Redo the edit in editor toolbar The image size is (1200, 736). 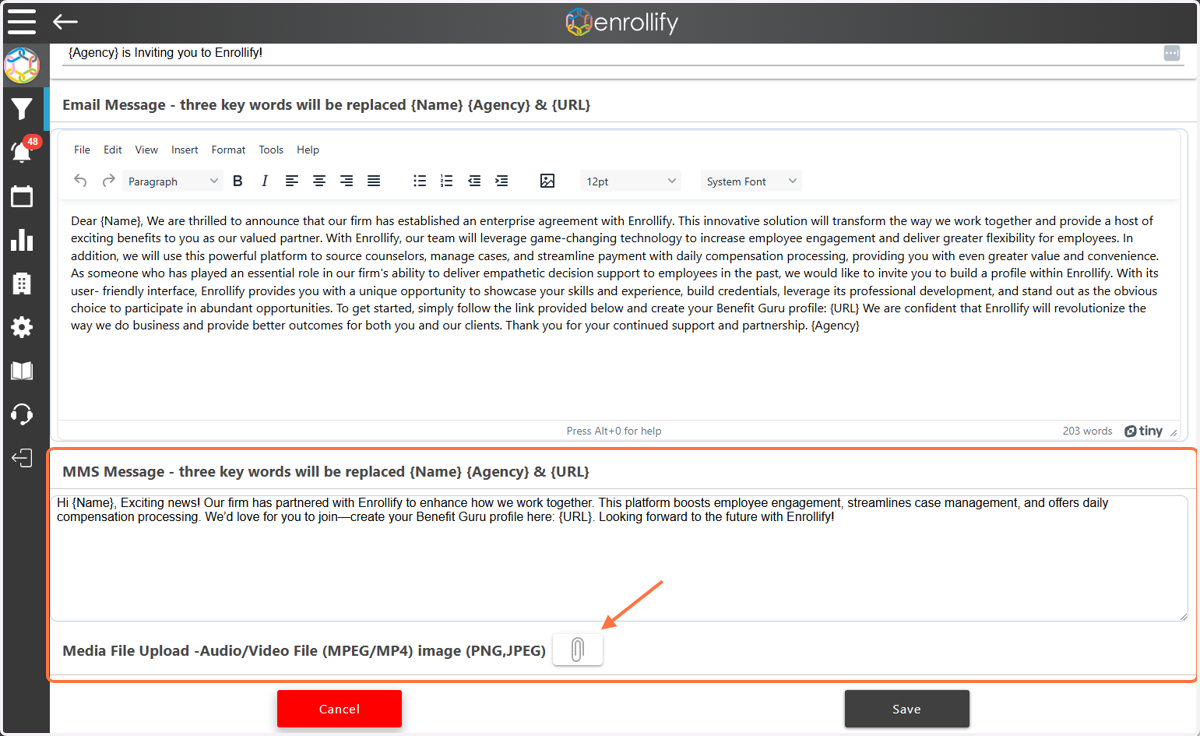click(x=108, y=181)
